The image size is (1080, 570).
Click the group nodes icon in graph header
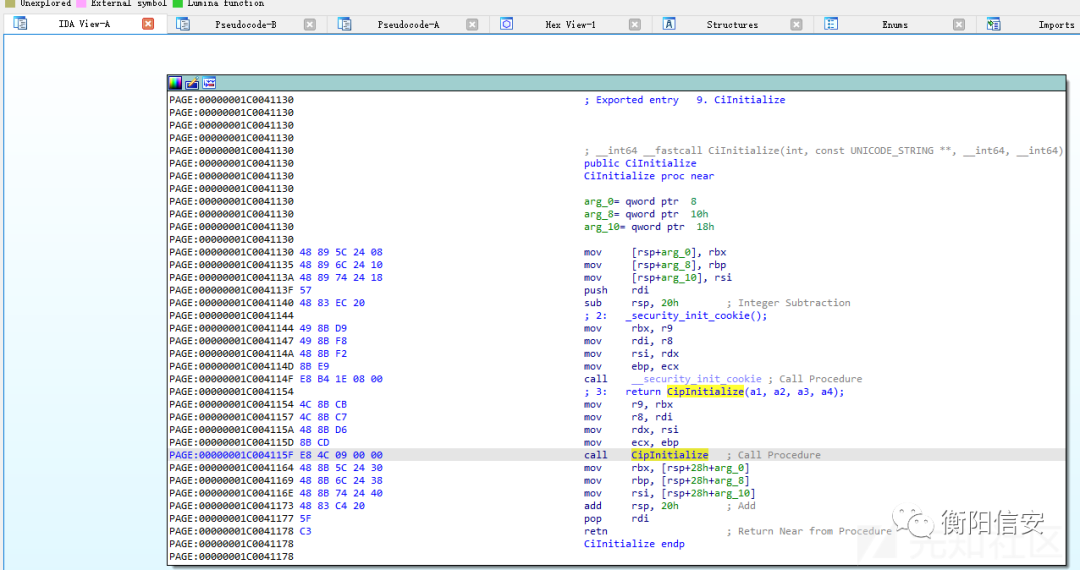[x=209, y=83]
